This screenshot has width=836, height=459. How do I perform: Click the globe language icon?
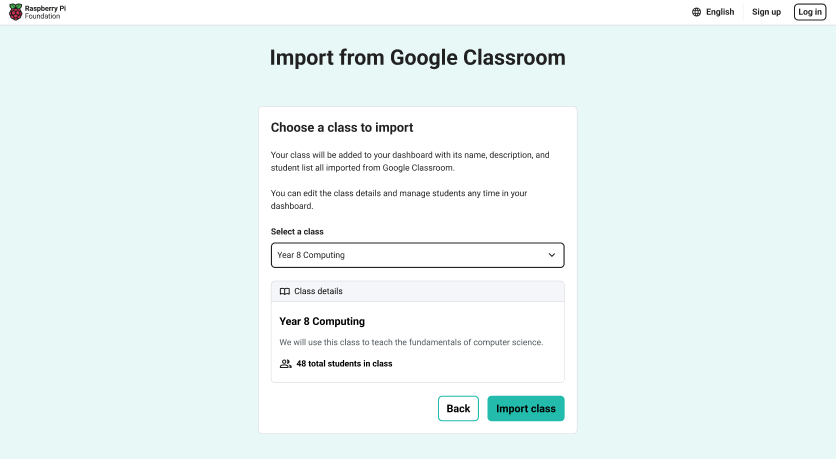[696, 12]
